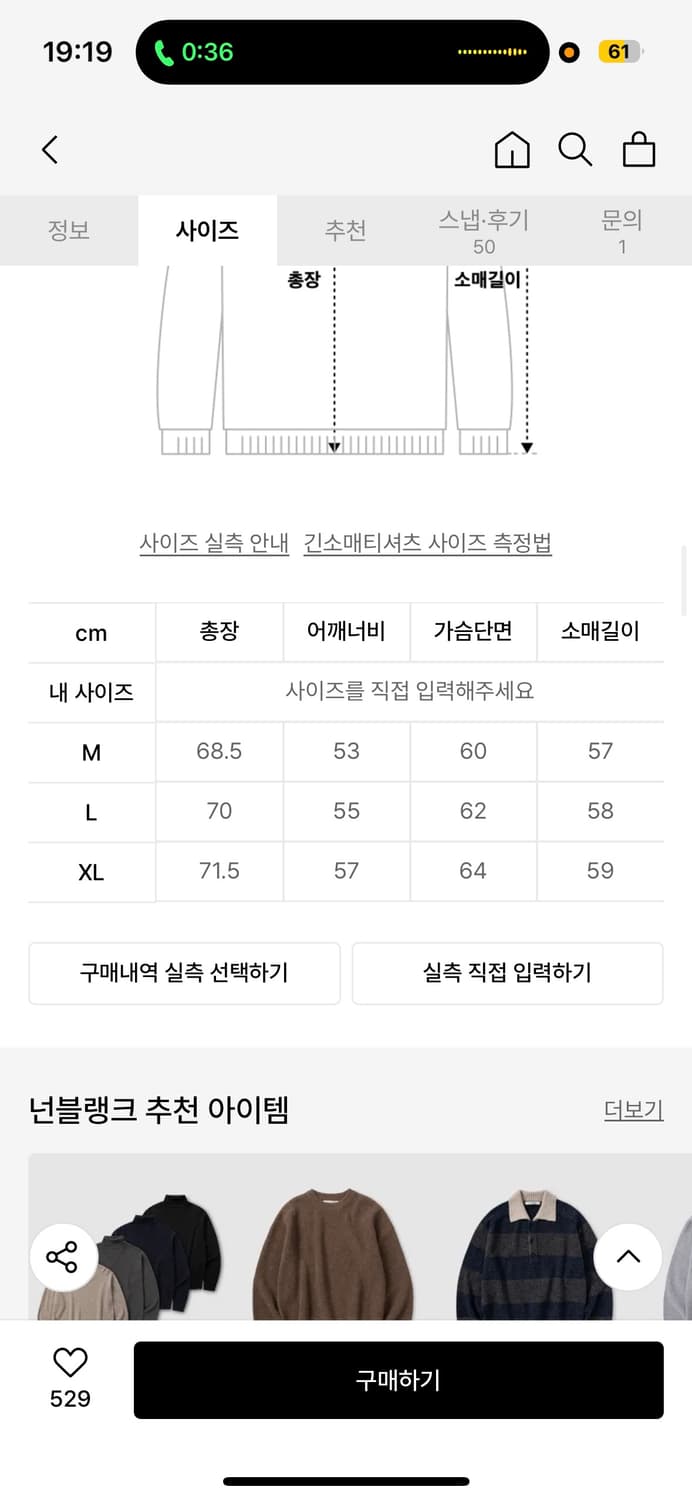The width and height of the screenshot is (692, 1500).
Task: Tap the 구매내역 실측 선택하기 button
Action: [x=184, y=973]
